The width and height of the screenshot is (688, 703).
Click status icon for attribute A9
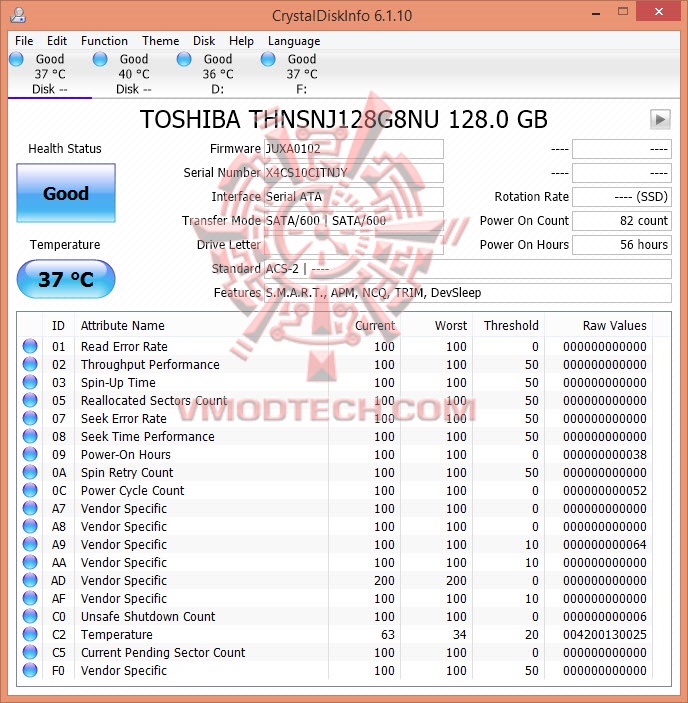point(30,544)
